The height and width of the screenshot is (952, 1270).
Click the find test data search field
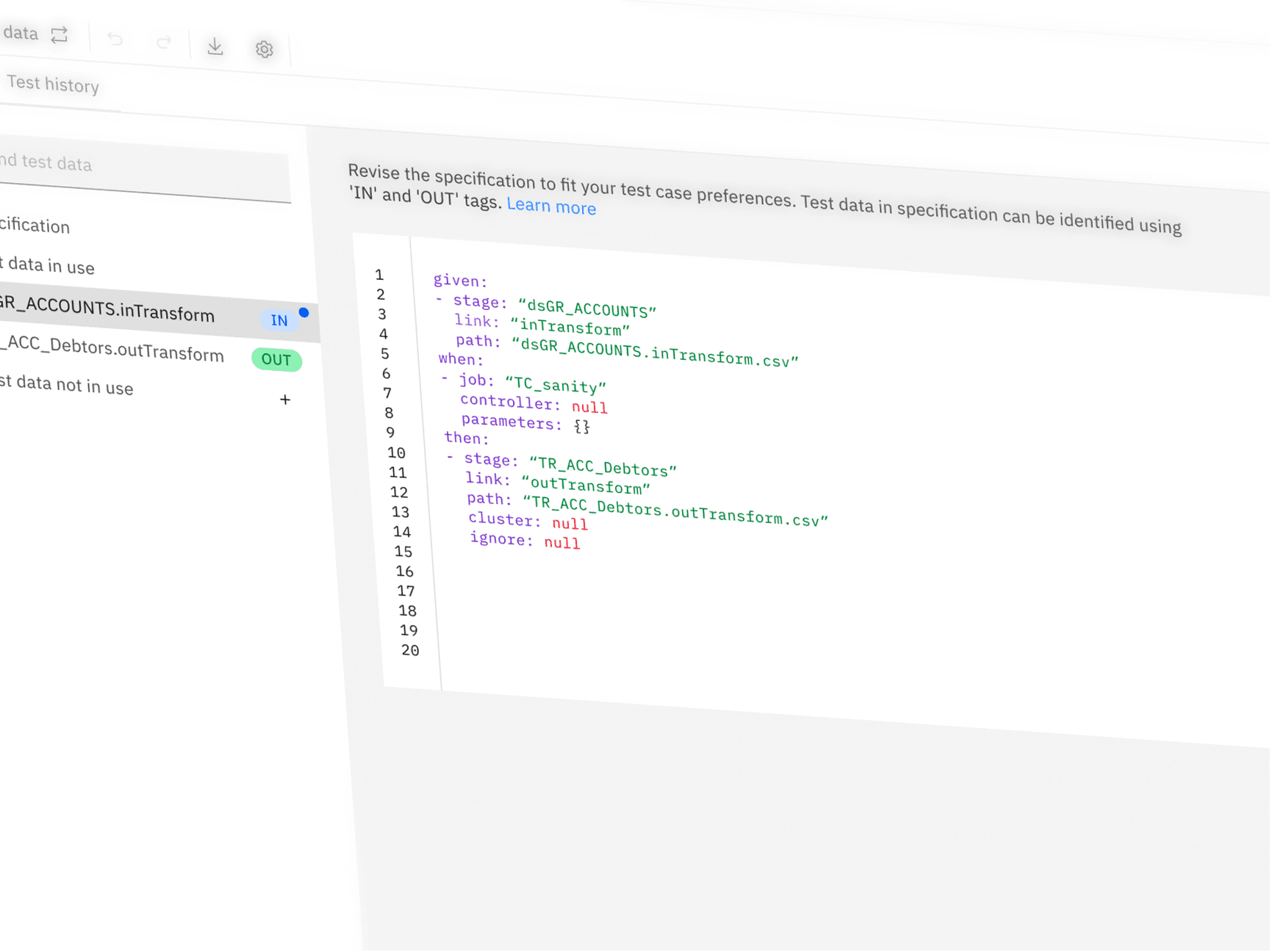click(x=145, y=170)
